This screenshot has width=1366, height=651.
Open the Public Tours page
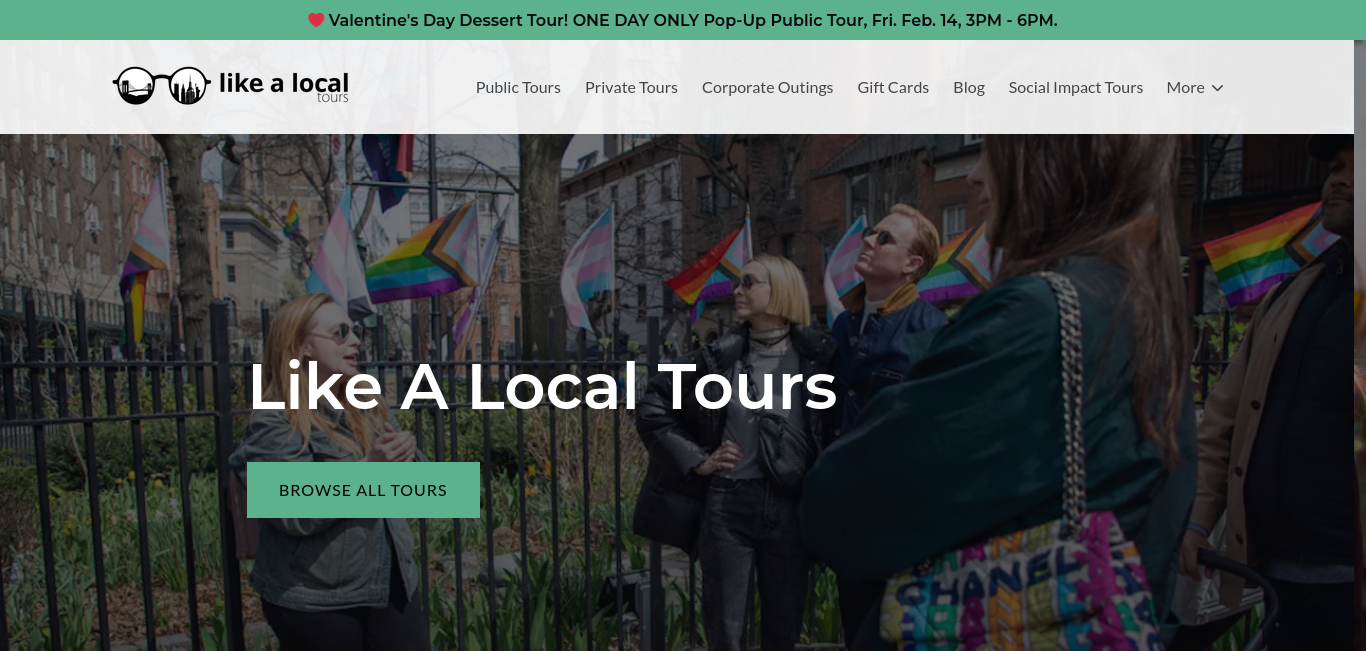point(518,88)
